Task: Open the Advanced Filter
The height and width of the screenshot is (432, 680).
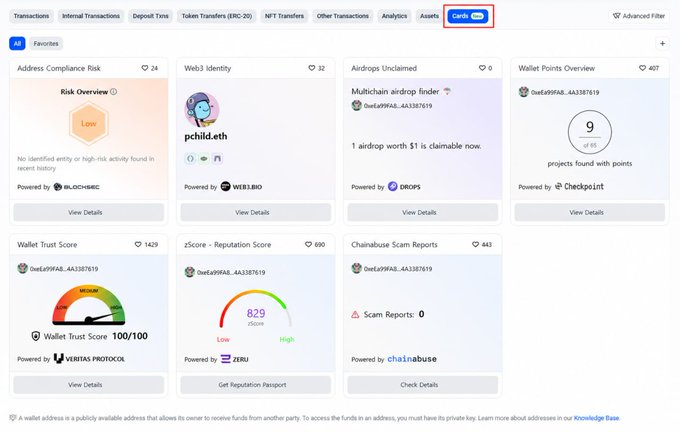Action: pyautogui.click(x=639, y=16)
